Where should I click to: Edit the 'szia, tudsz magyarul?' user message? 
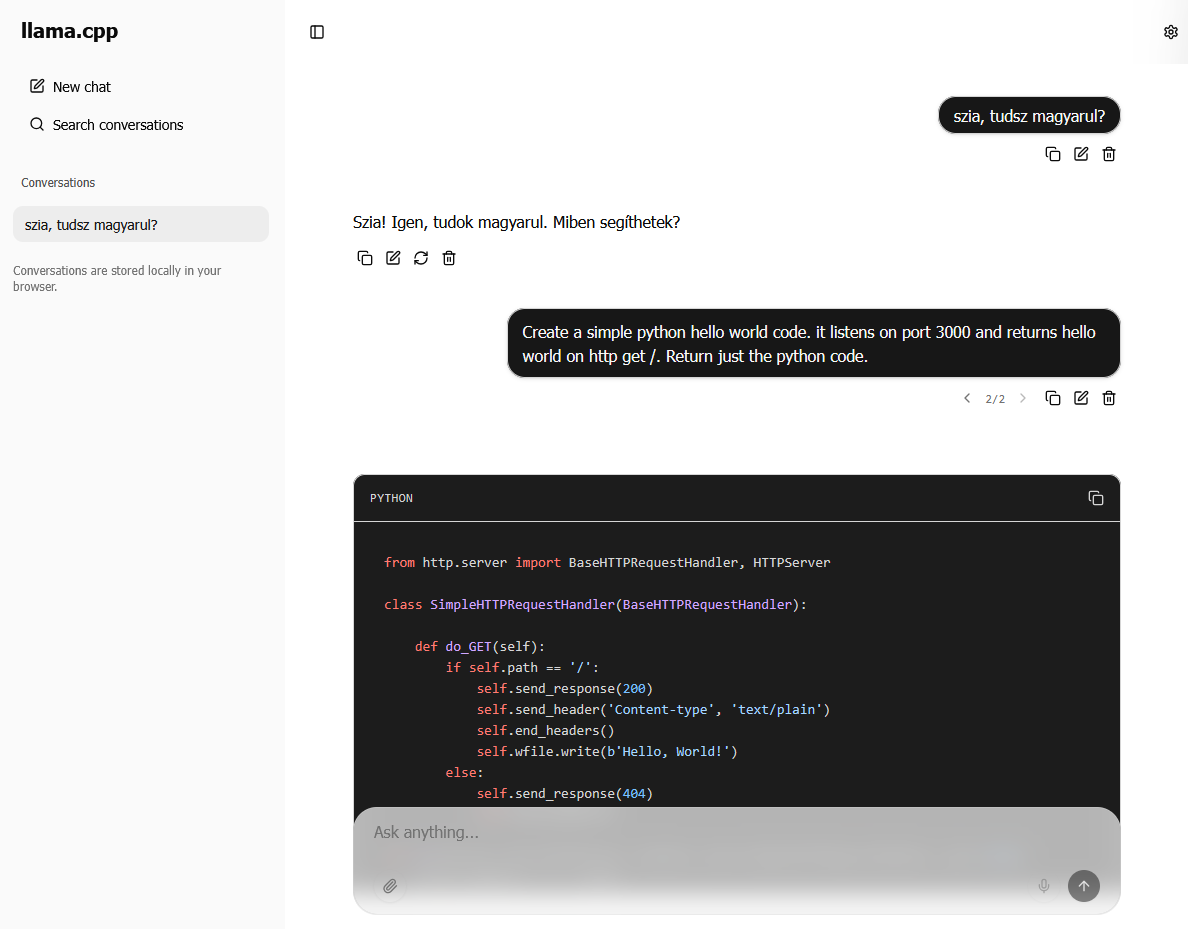1081,154
